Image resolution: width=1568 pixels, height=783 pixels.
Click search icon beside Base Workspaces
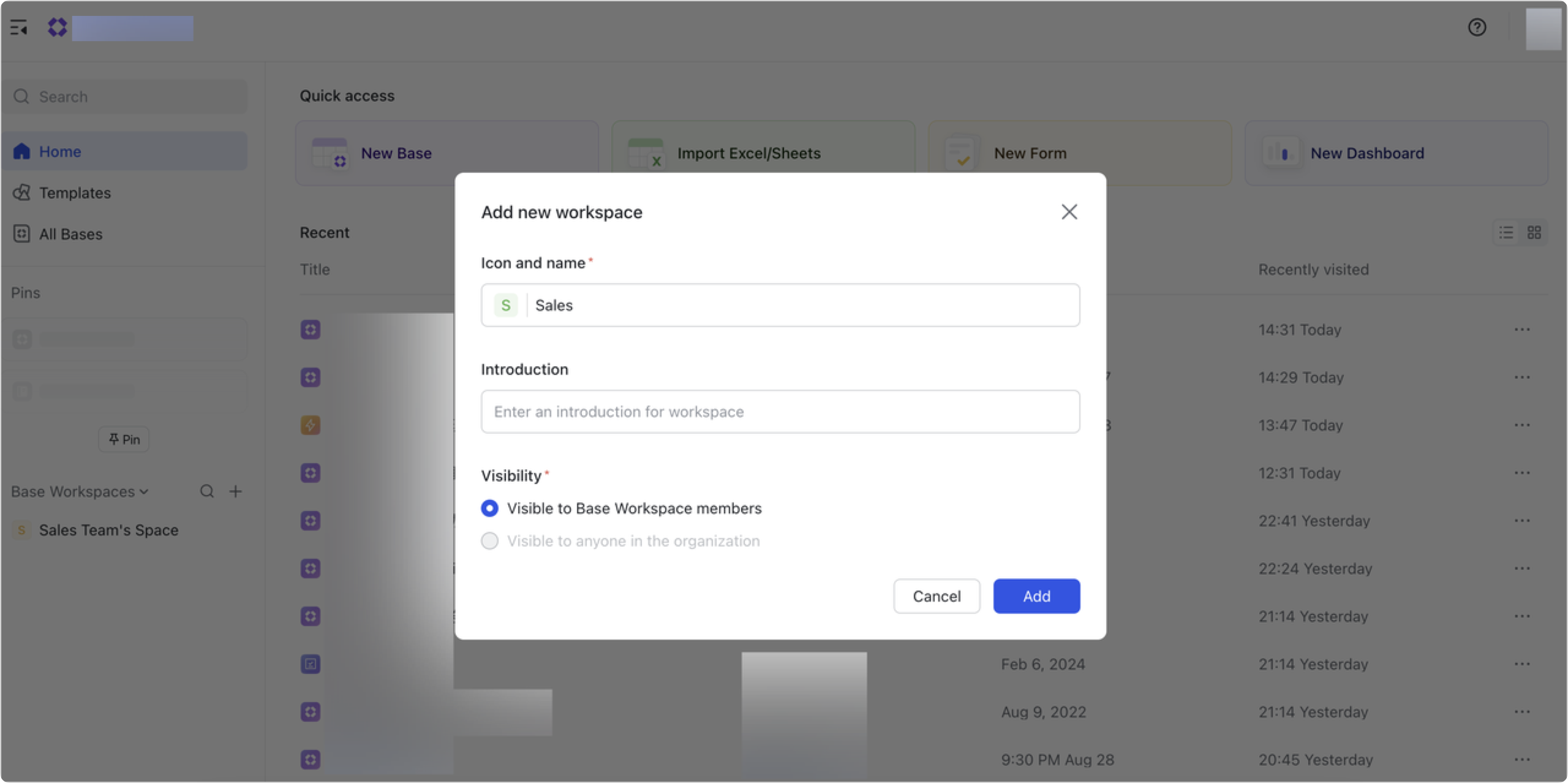tap(207, 491)
